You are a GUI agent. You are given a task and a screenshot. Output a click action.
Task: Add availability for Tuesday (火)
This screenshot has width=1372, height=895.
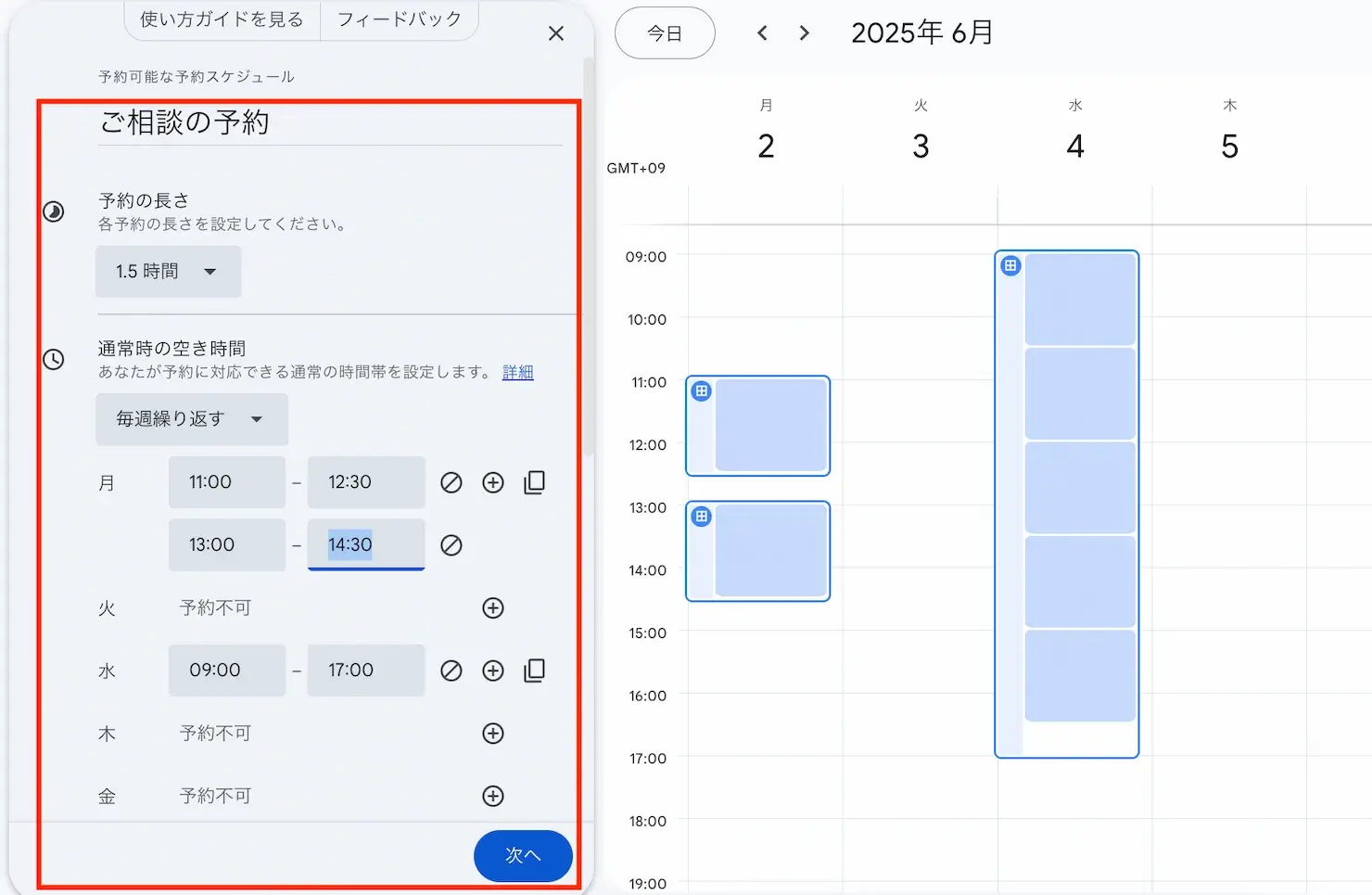[x=493, y=608]
